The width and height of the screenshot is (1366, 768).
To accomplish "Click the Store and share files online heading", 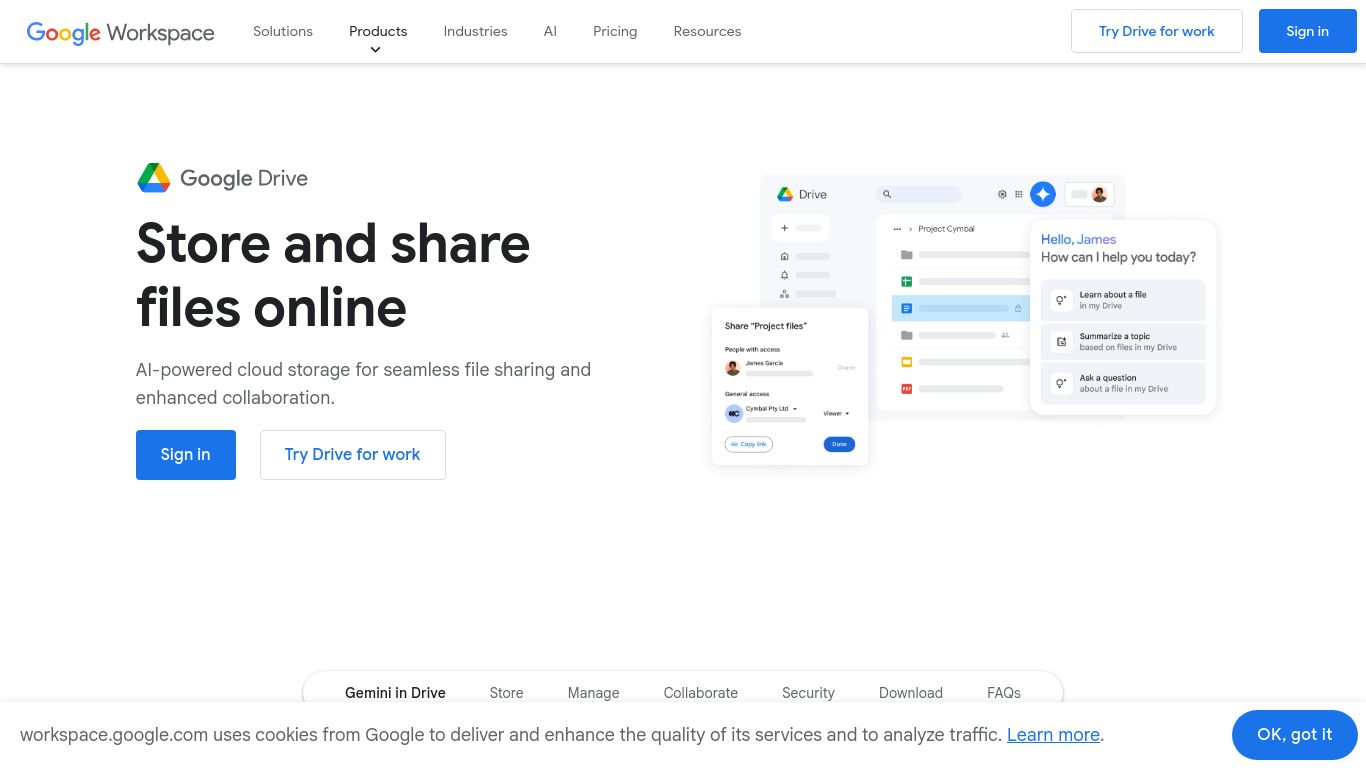I will 333,275.
